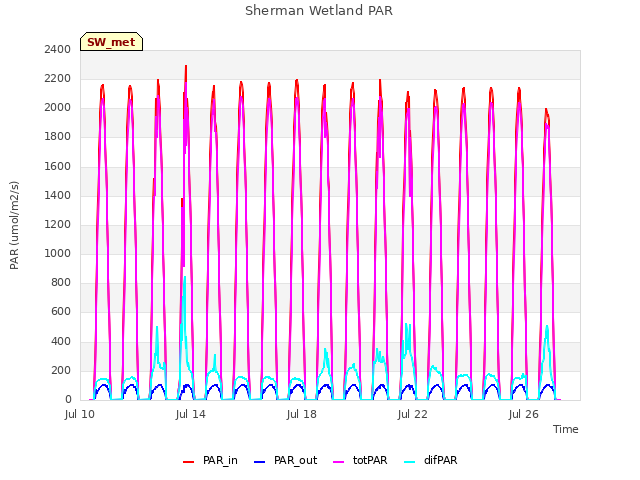Screen dimensions: 640x480
Task: Click the Time axis label
Action: [x=565, y=429]
